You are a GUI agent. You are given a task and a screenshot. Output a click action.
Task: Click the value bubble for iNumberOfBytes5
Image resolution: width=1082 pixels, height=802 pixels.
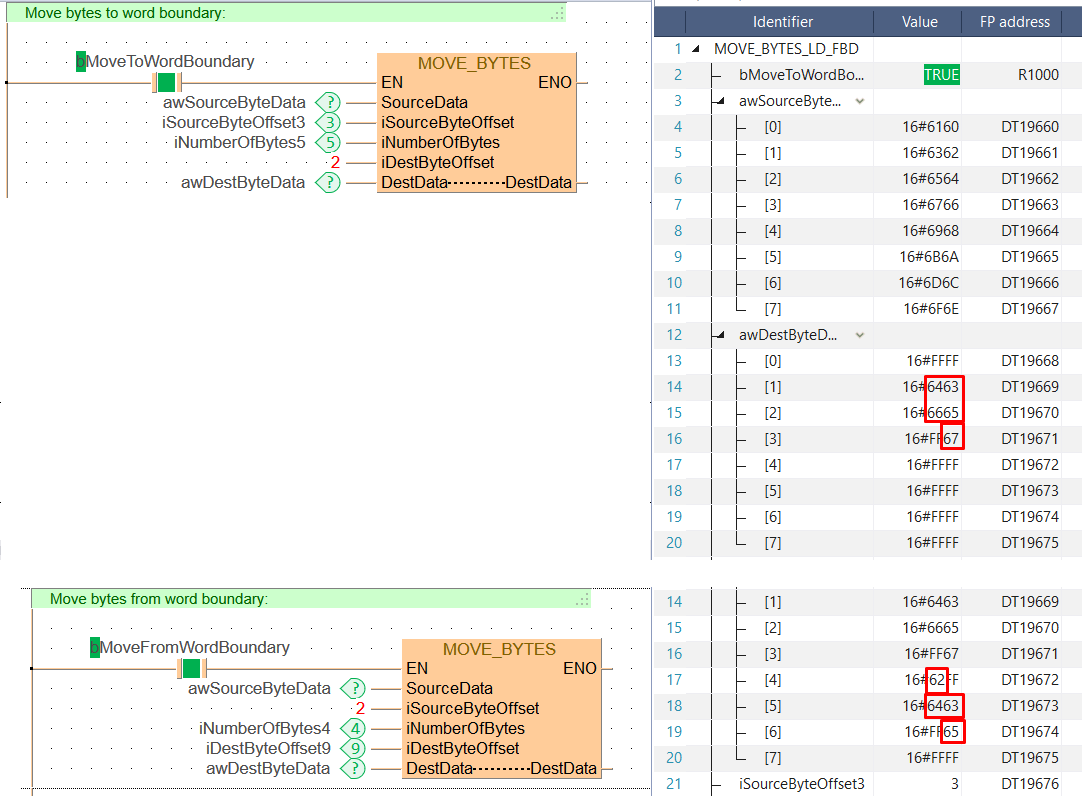(x=327, y=142)
